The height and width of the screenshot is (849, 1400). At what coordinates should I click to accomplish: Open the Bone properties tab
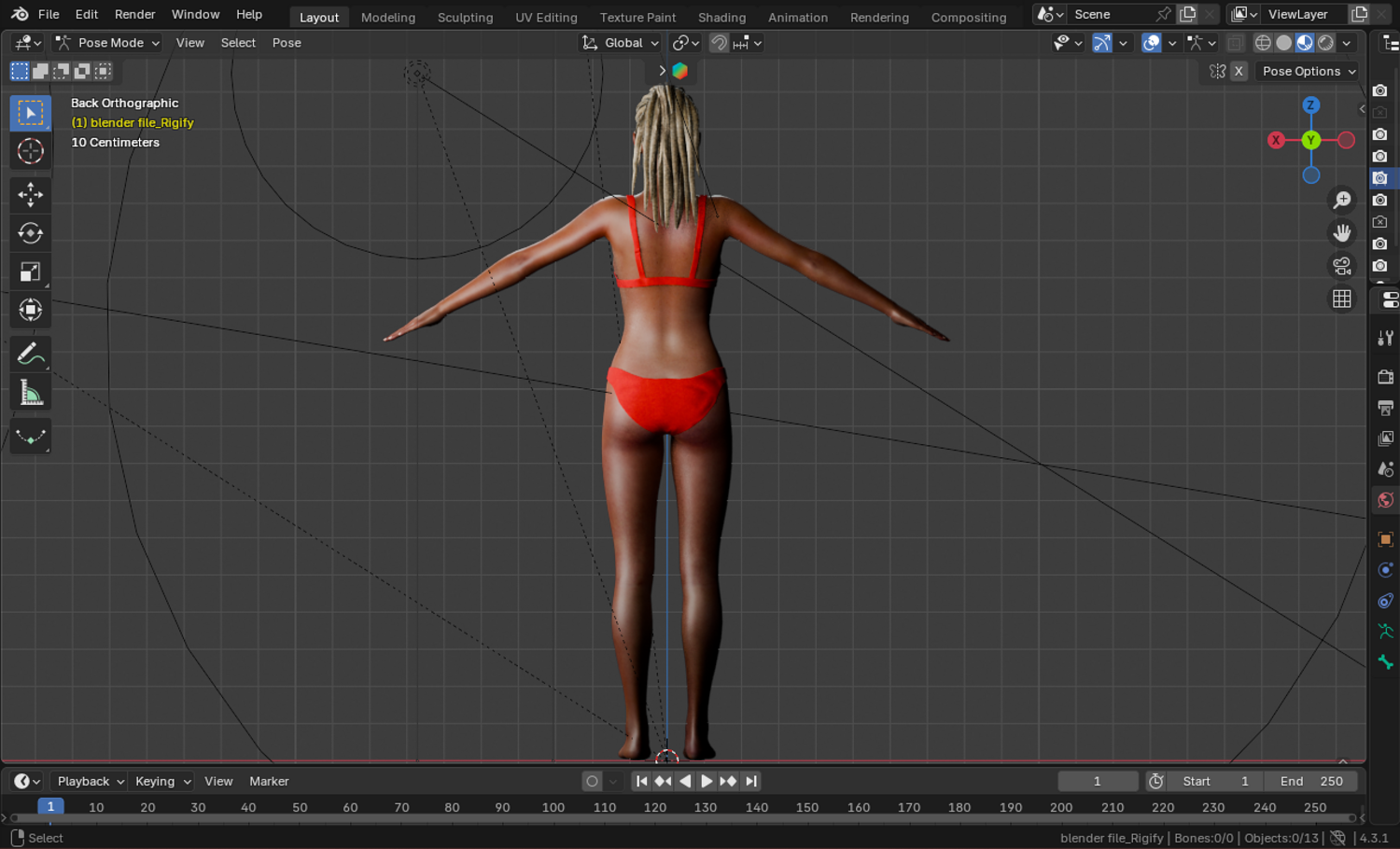click(x=1386, y=662)
